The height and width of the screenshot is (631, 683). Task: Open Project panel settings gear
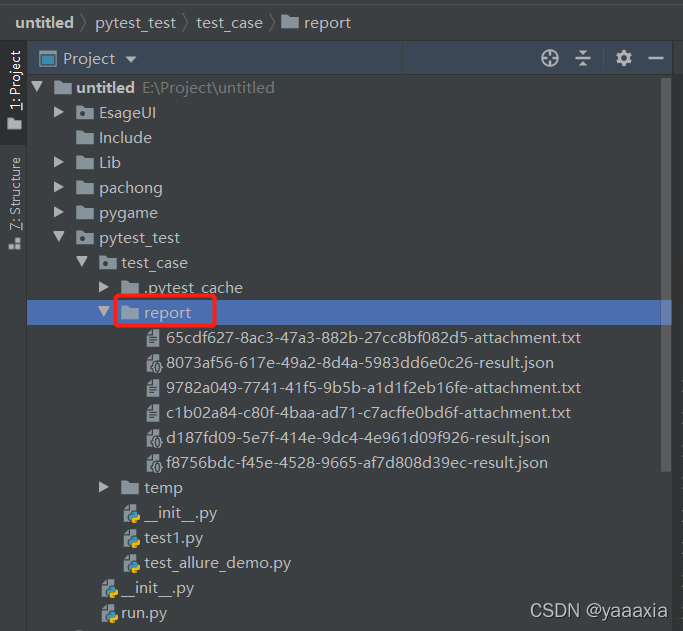(x=624, y=58)
